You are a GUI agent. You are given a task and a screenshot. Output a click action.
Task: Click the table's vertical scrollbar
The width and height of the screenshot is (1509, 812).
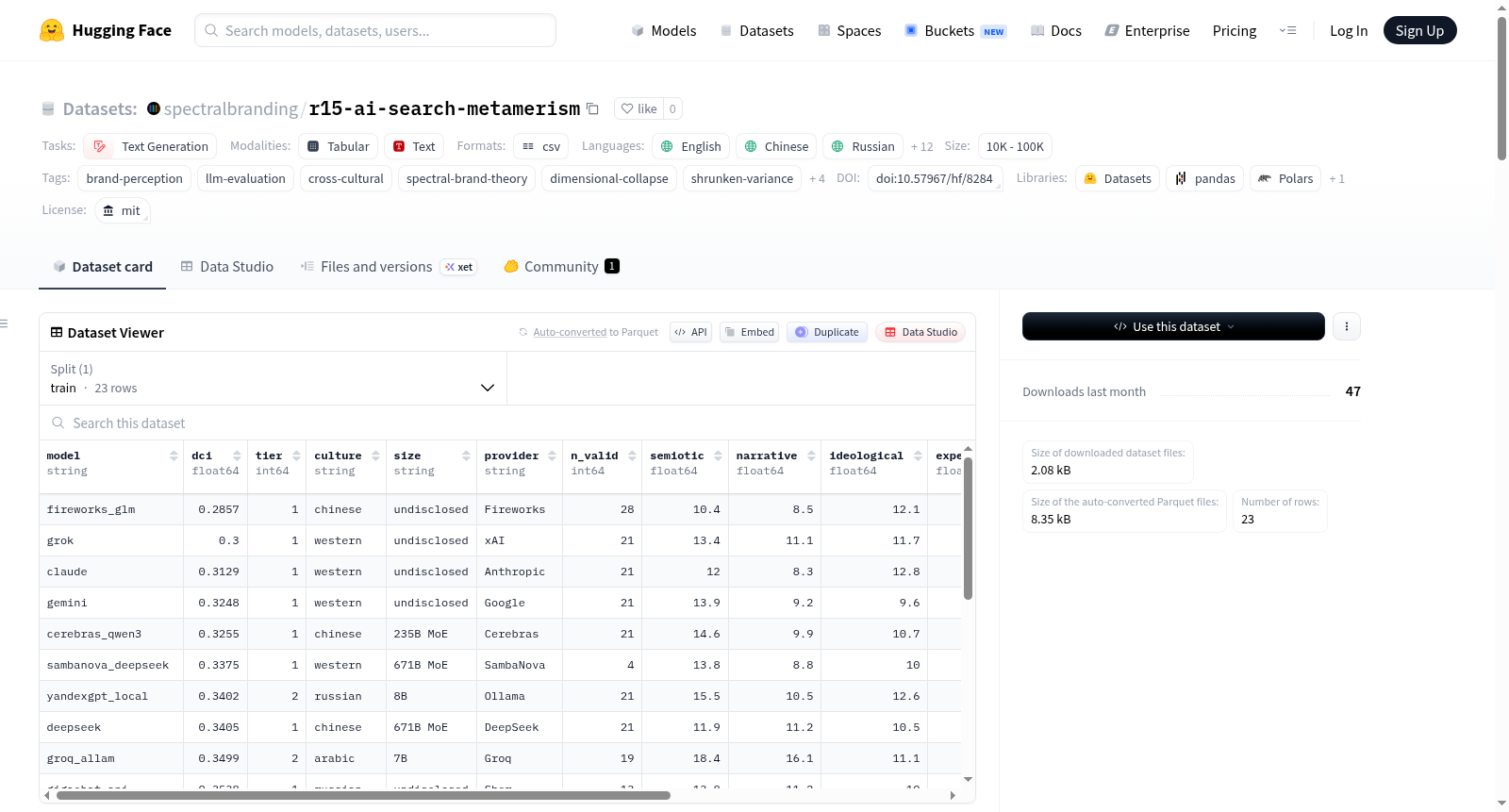tap(968, 528)
